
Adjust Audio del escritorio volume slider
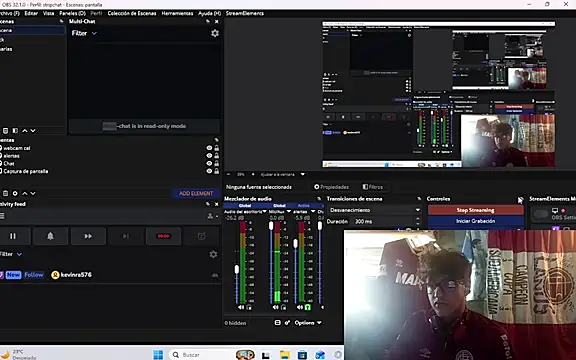(x=237, y=270)
